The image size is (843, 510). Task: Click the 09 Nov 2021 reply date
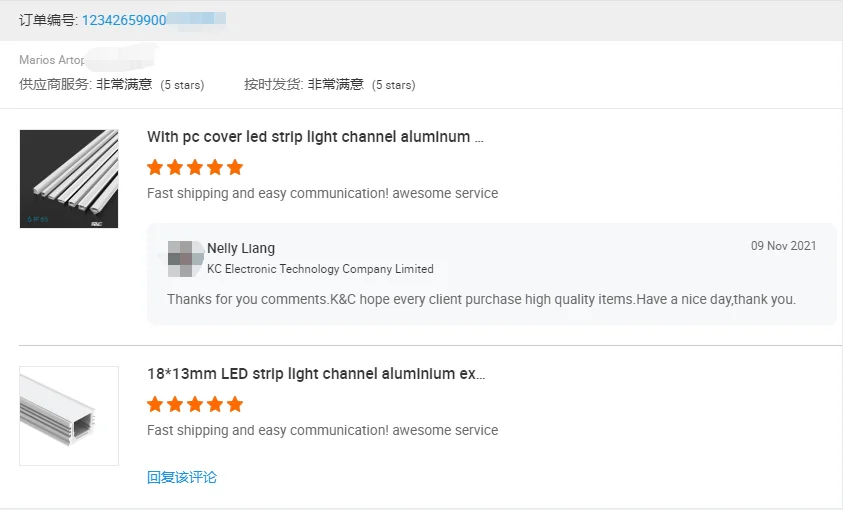[x=783, y=246]
